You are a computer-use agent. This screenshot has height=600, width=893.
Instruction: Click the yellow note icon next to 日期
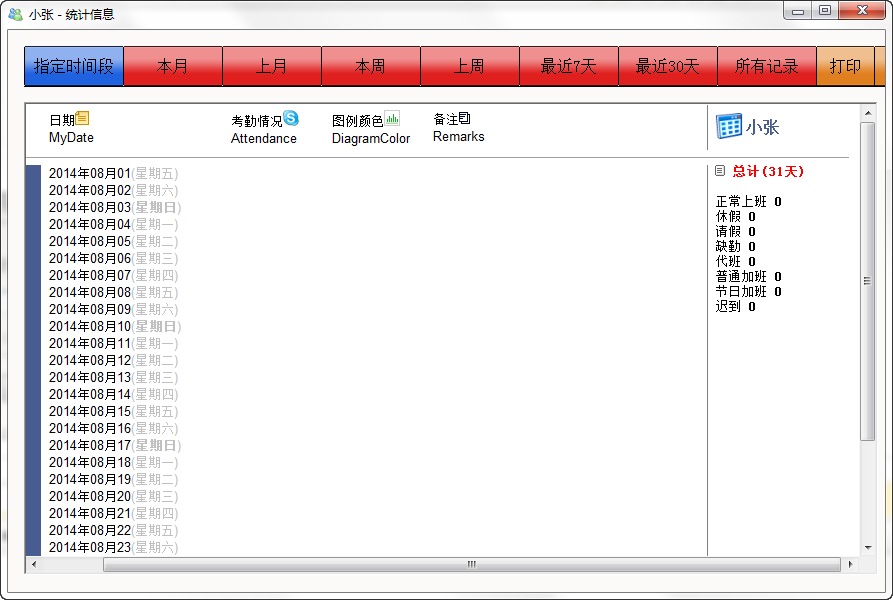pyautogui.click(x=84, y=117)
